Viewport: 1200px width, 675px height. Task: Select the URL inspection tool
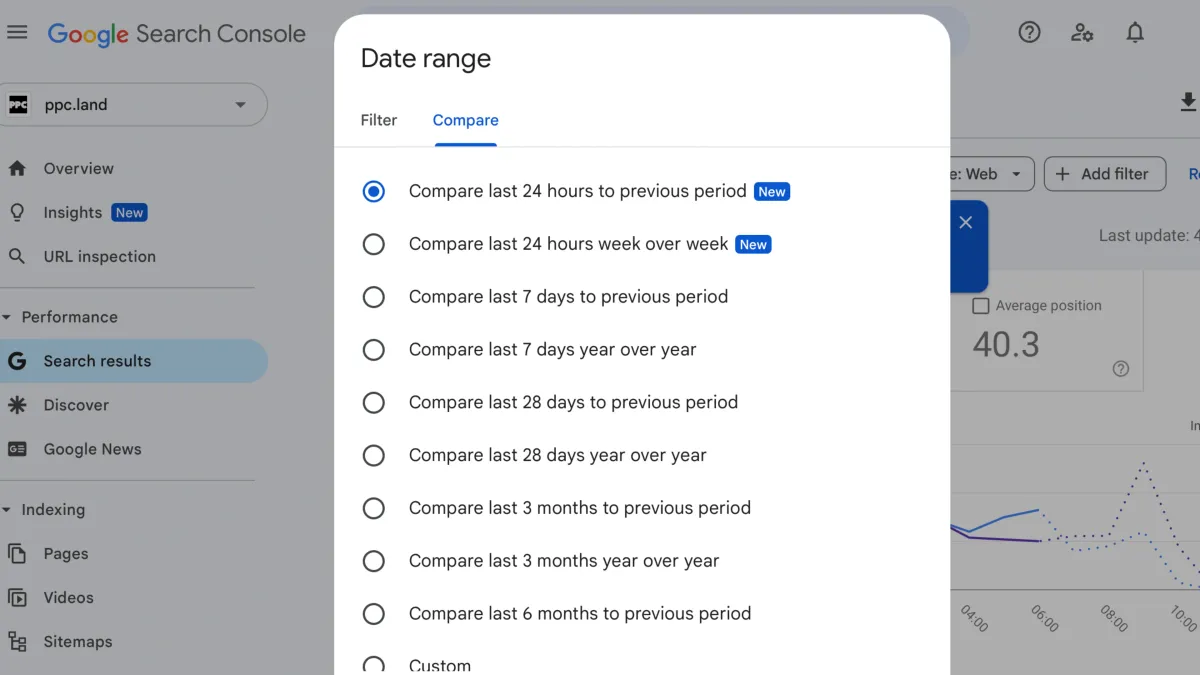pyautogui.click(x=99, y=256)
